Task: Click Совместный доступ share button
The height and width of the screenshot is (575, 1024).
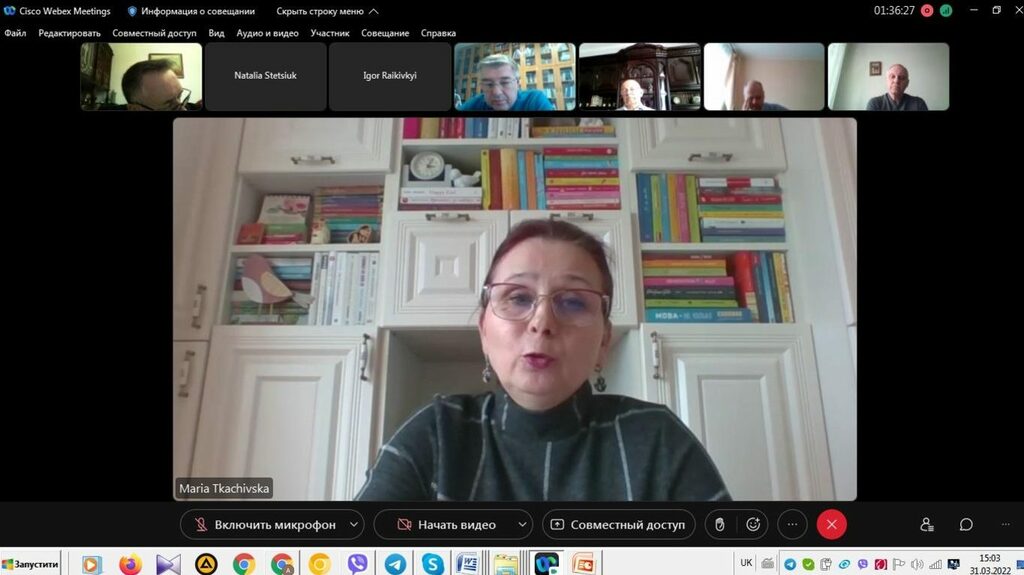Action: [618, 524]
